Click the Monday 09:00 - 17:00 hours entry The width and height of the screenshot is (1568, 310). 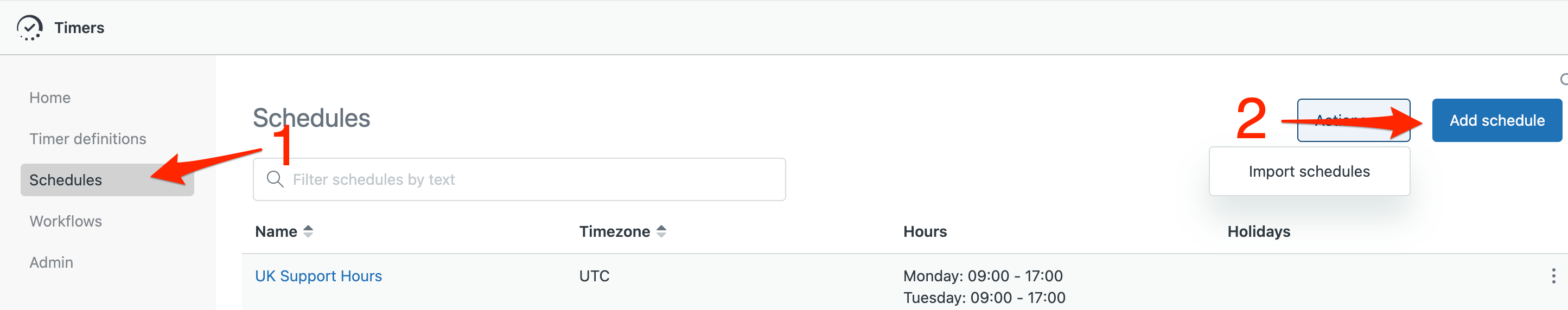983,276
